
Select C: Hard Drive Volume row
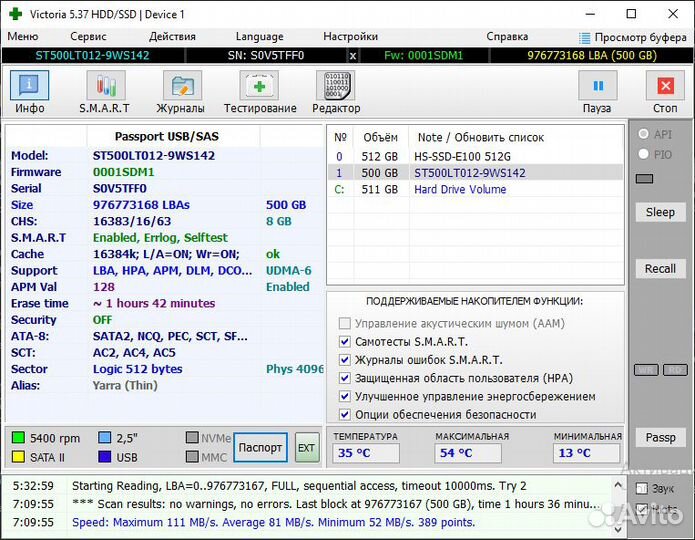point(475,189)
